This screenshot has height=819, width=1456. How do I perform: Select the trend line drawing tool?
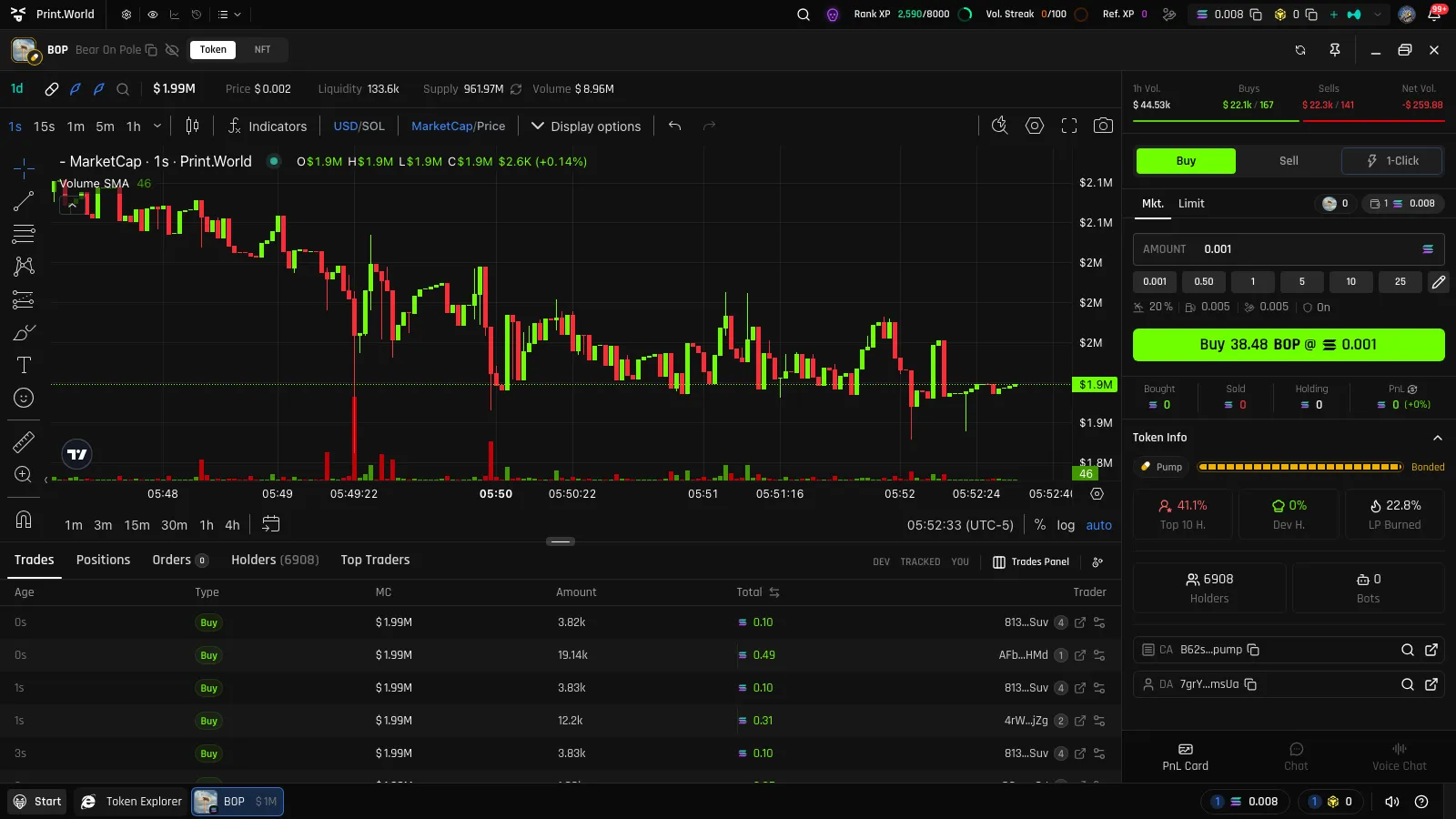[24, 201]
